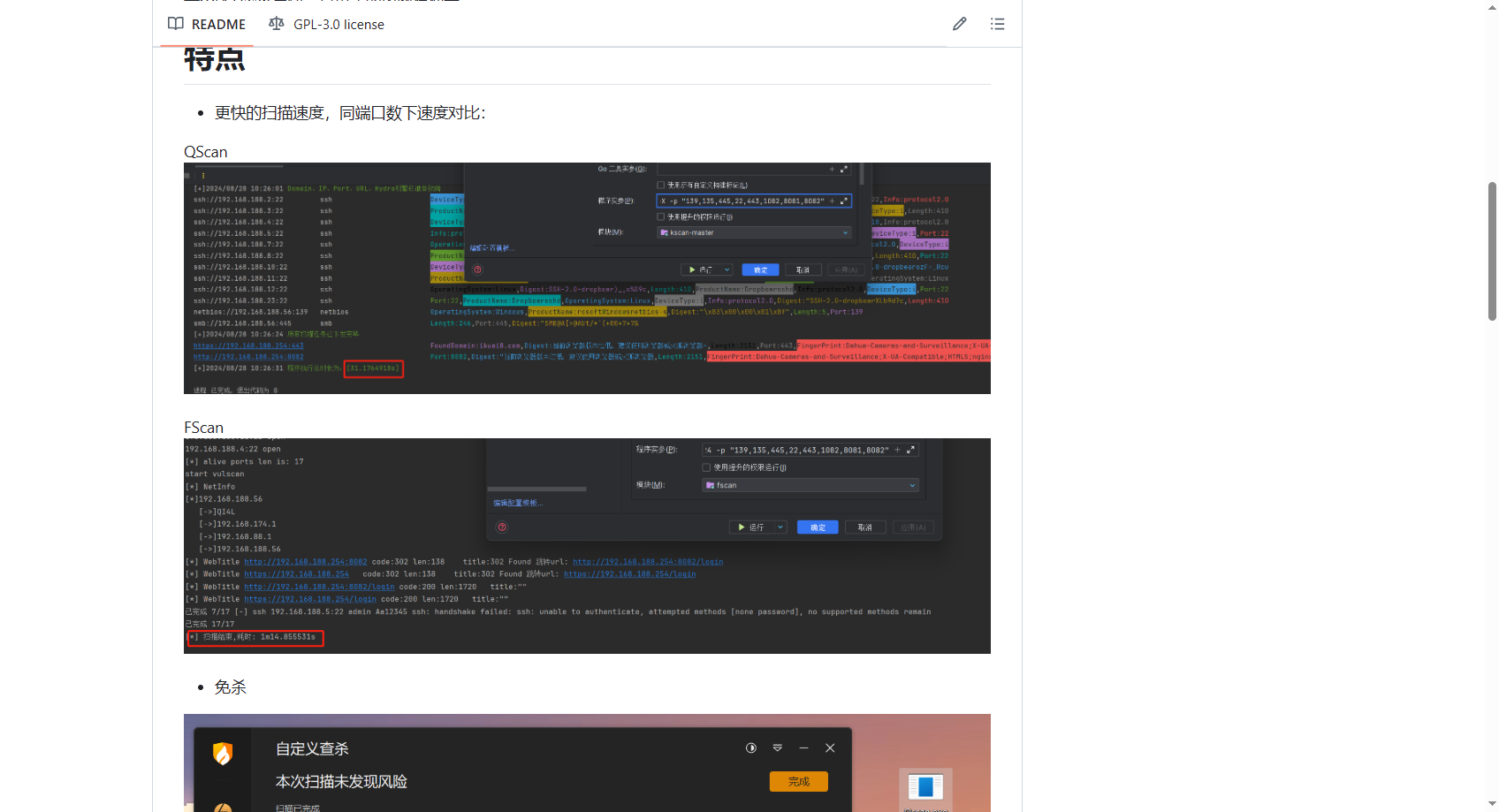Image resolution: width=1499 pixels, height=812 pixels.
Task: Open the 自定义查杀 antivirus screenshot
Action: pyautogui.click(x=587, y=763)
